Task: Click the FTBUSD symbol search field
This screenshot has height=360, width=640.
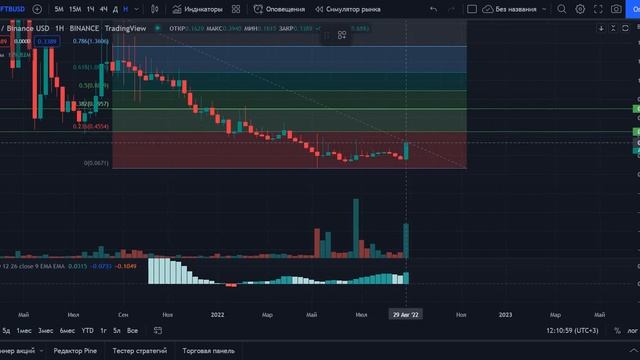Action: coord(12,9)
